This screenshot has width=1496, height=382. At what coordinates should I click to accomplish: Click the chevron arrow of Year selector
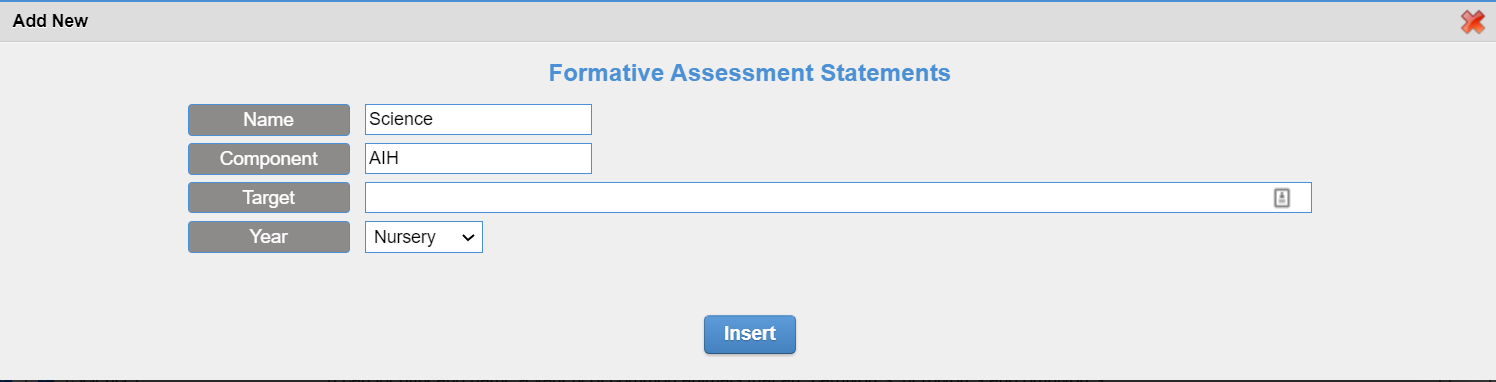tap(467, 237)
